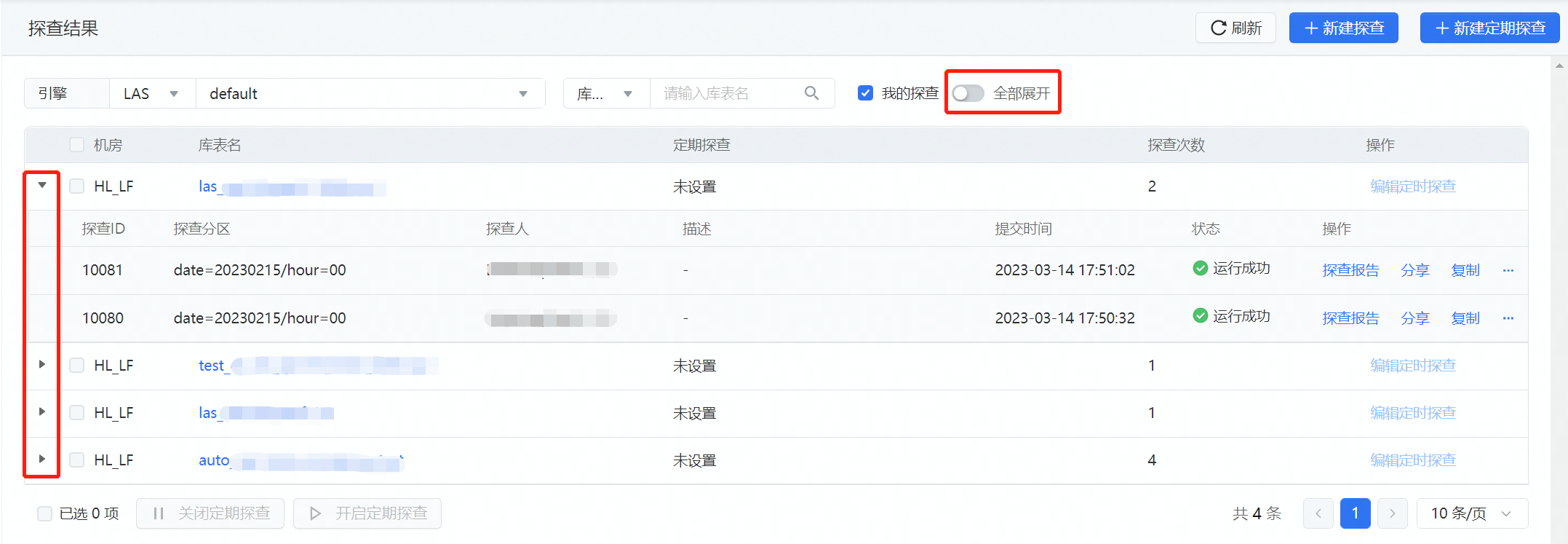Open the second las_ table link
Screen dimensions: 1568x544
tap(266, 413)
